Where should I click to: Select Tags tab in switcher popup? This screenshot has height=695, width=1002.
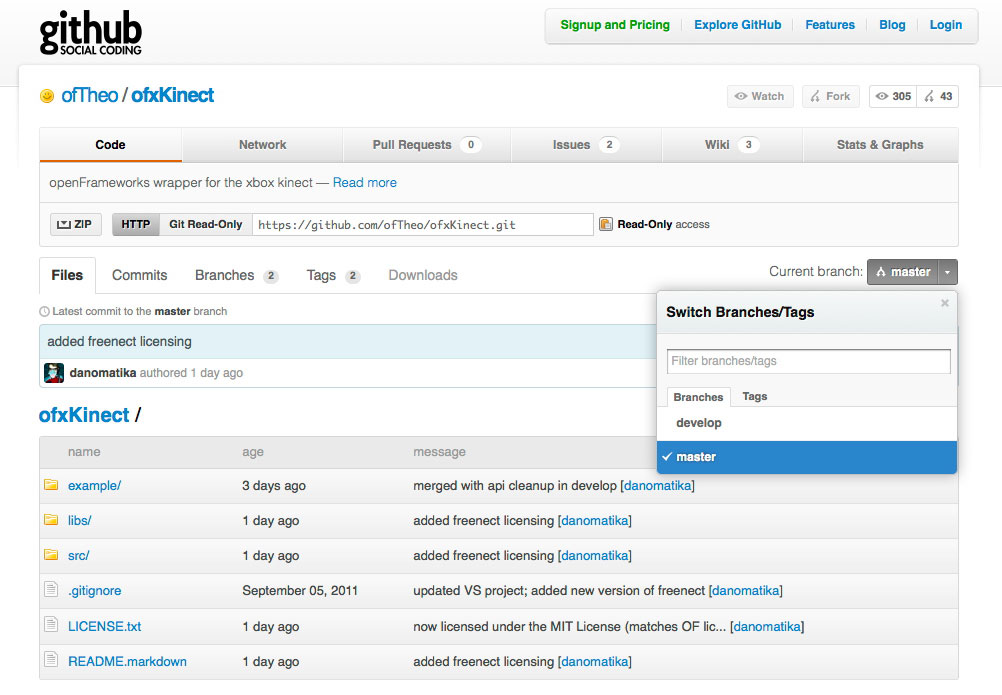(755, 397)
